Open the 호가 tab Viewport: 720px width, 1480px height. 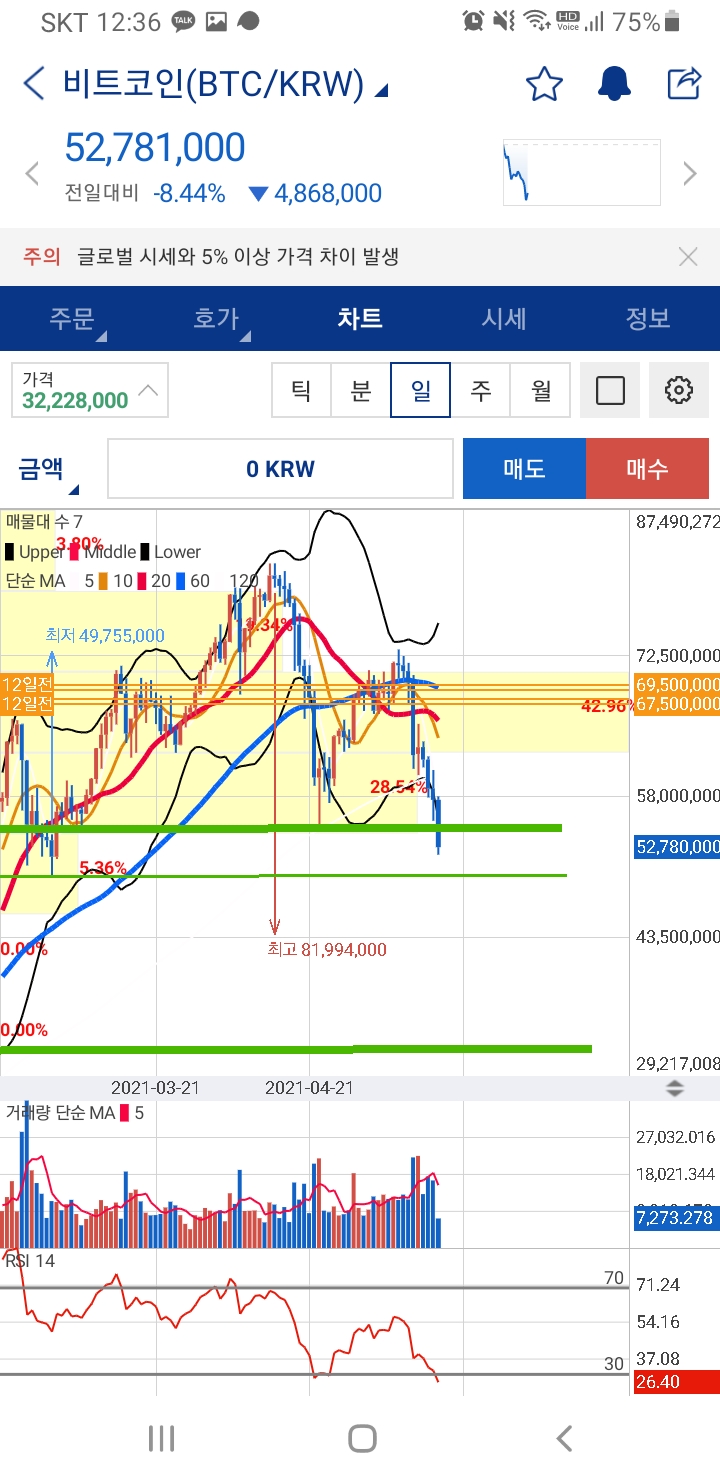point(216,319)
